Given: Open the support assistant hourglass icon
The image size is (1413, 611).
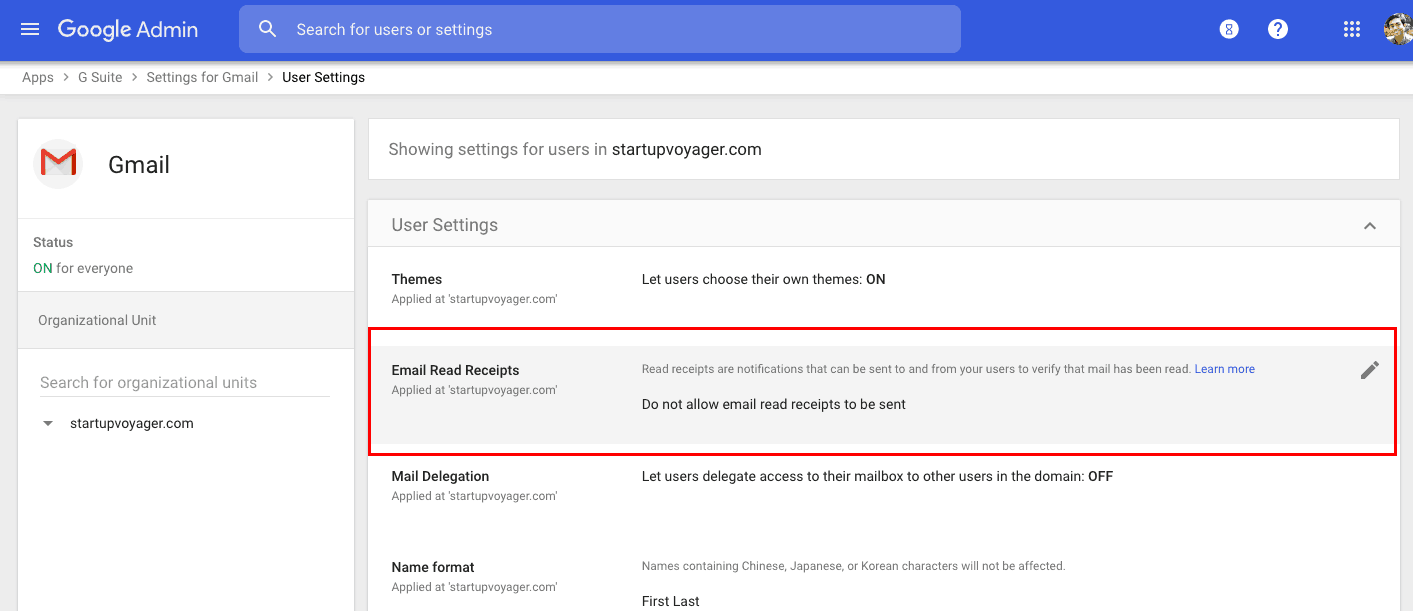Looking at the screenshot, I should (x=1229, y=29).
